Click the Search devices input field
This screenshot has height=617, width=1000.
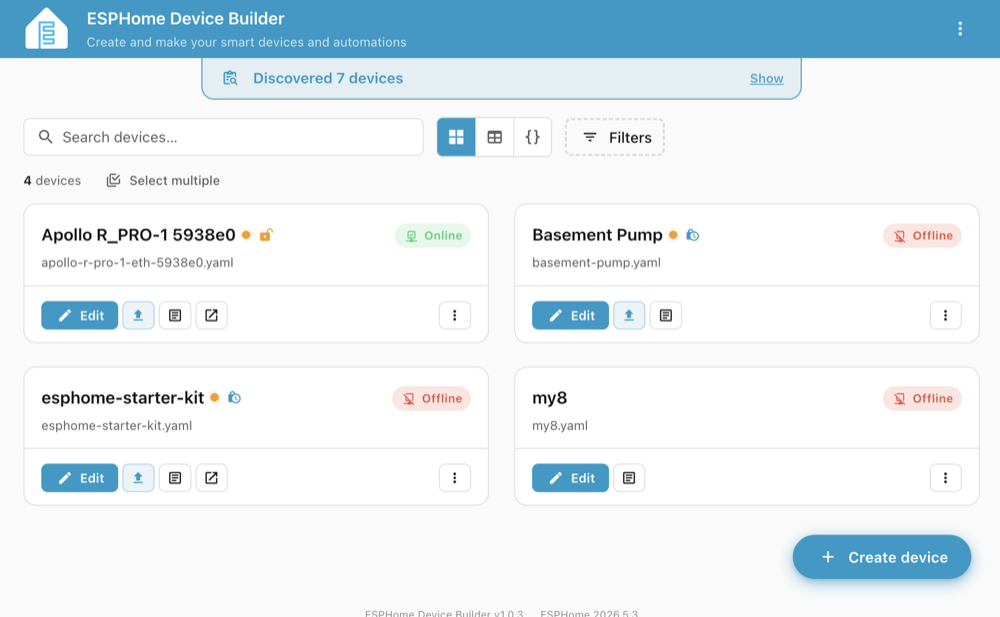click(x=223, y=137)
